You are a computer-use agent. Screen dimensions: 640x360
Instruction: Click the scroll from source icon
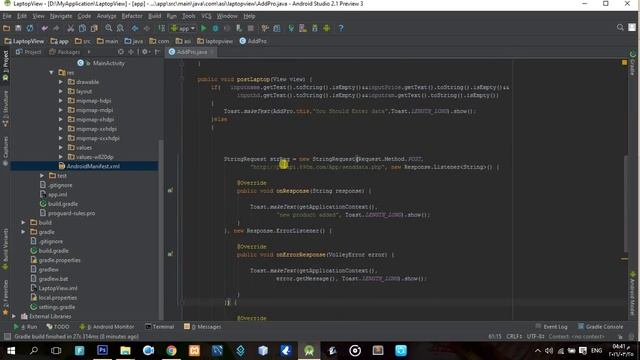(121, 52)
